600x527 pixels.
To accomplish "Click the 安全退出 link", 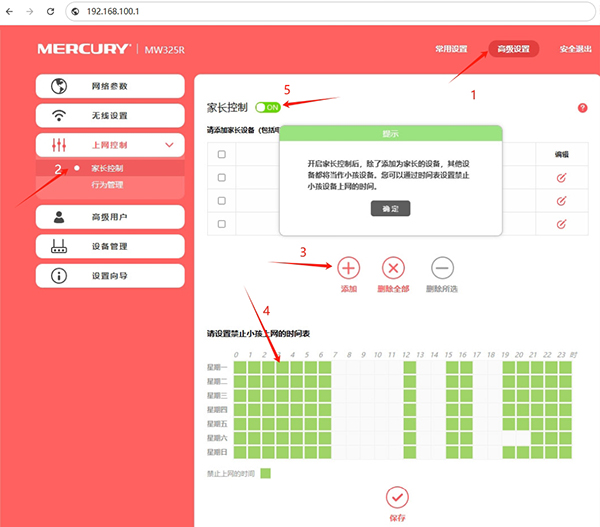I will [x=576, y=48].
